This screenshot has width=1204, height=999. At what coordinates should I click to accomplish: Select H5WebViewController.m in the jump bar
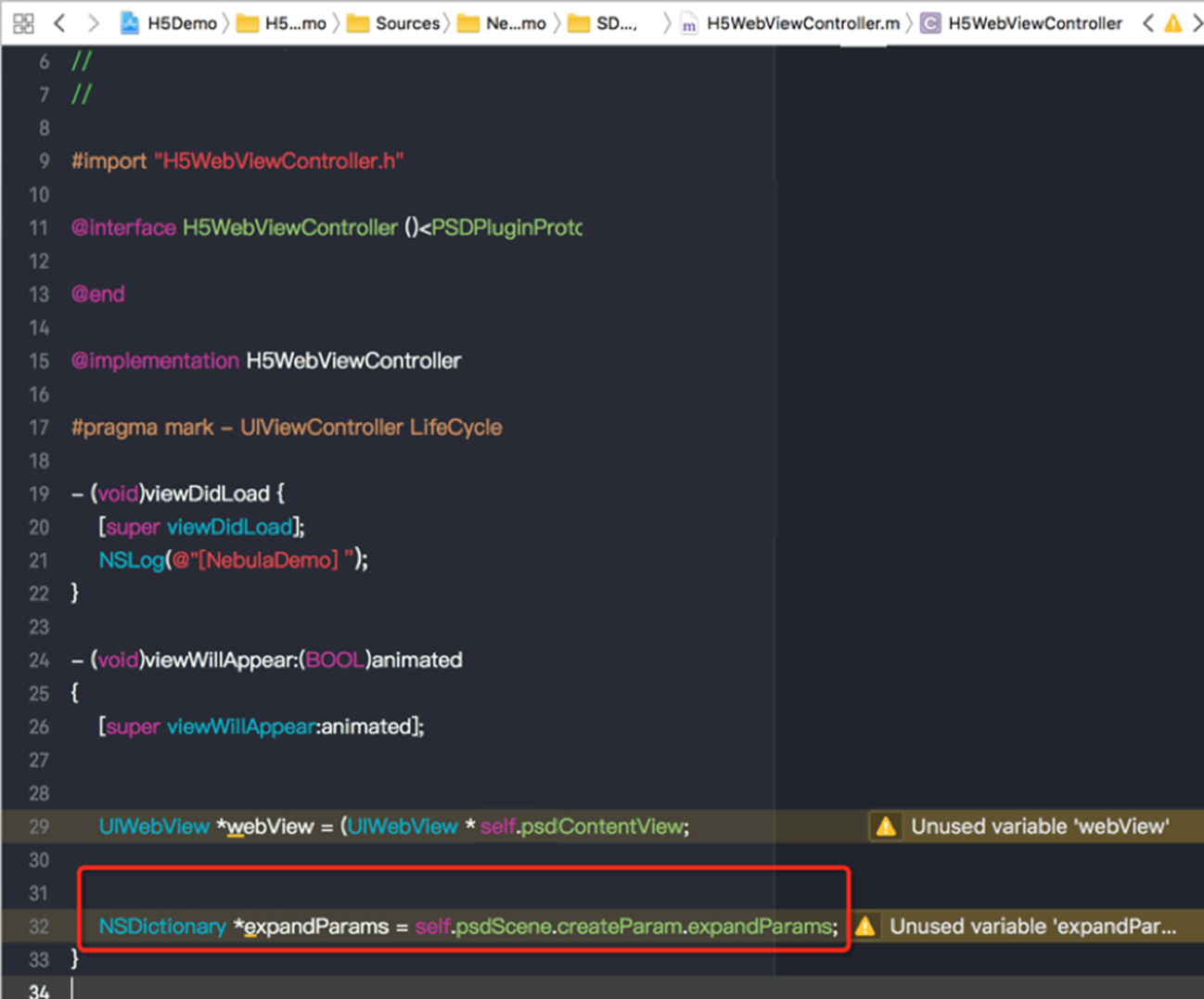coord(802,23)
